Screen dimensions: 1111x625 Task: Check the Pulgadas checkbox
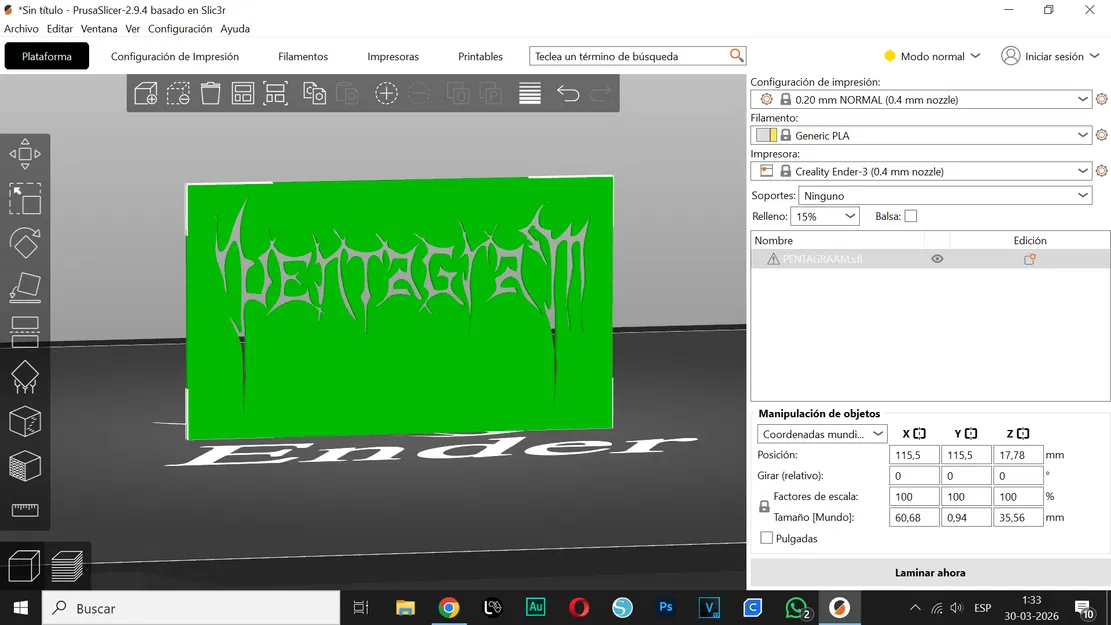[x=765, y=538]
